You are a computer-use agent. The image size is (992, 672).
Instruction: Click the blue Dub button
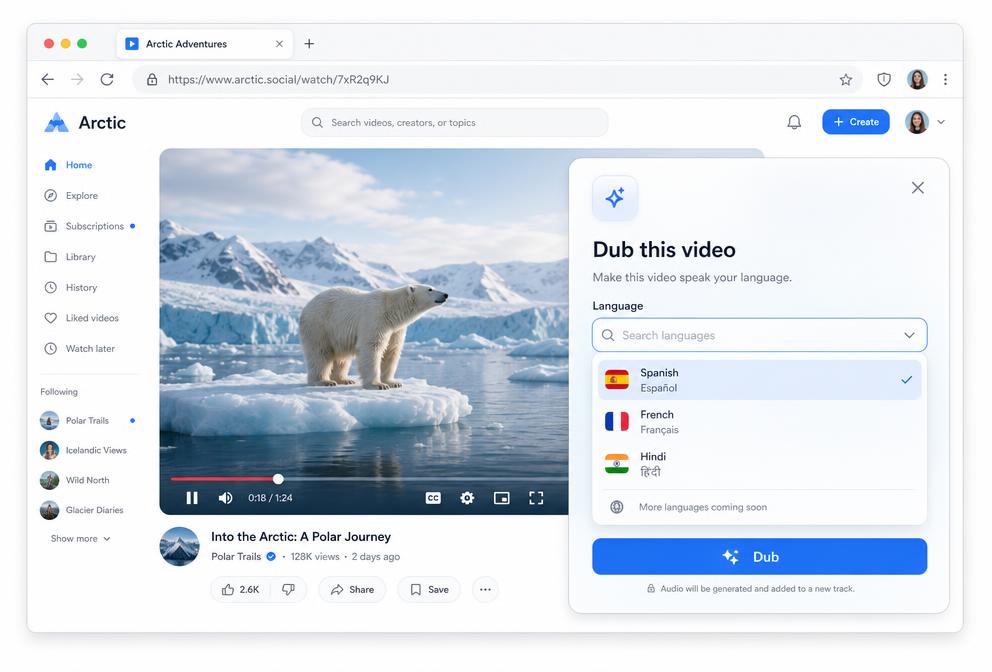pyautogui.click(x=759, y=556)
